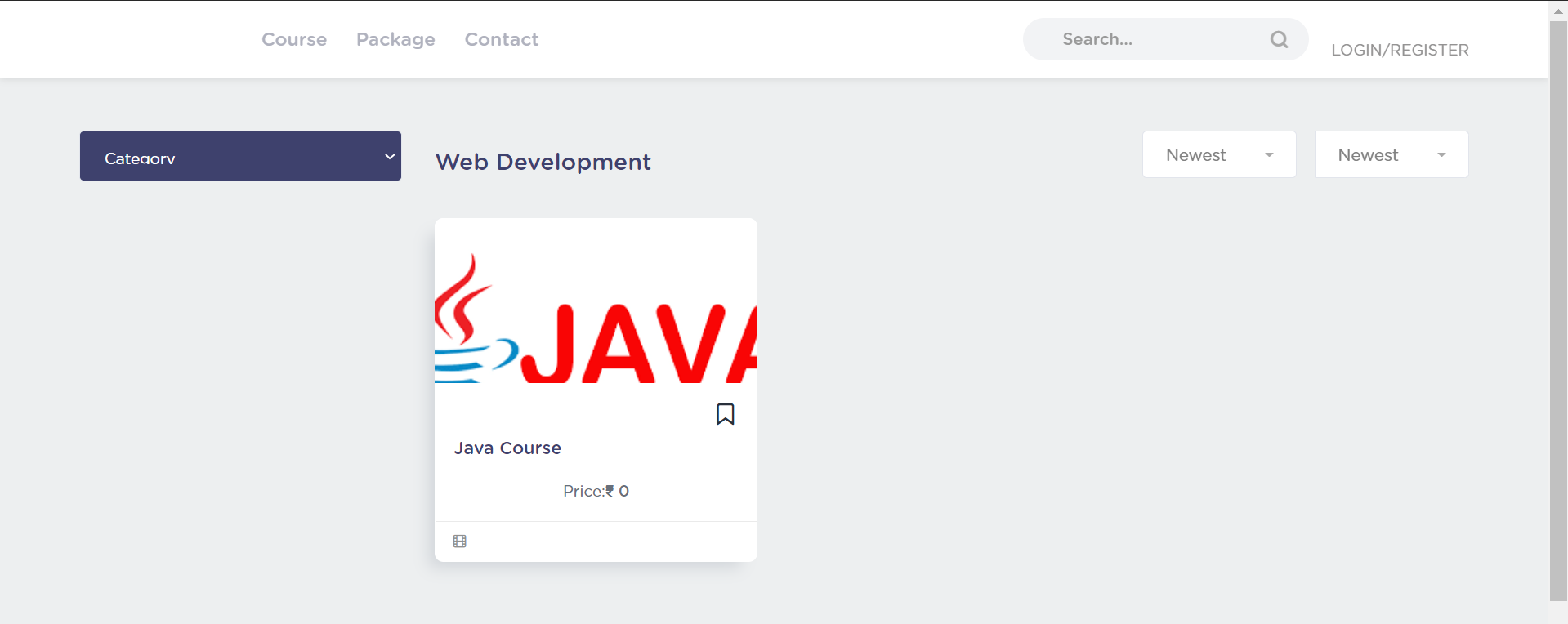
Task: Go to the Package menu item
Action: click(395, 39)
